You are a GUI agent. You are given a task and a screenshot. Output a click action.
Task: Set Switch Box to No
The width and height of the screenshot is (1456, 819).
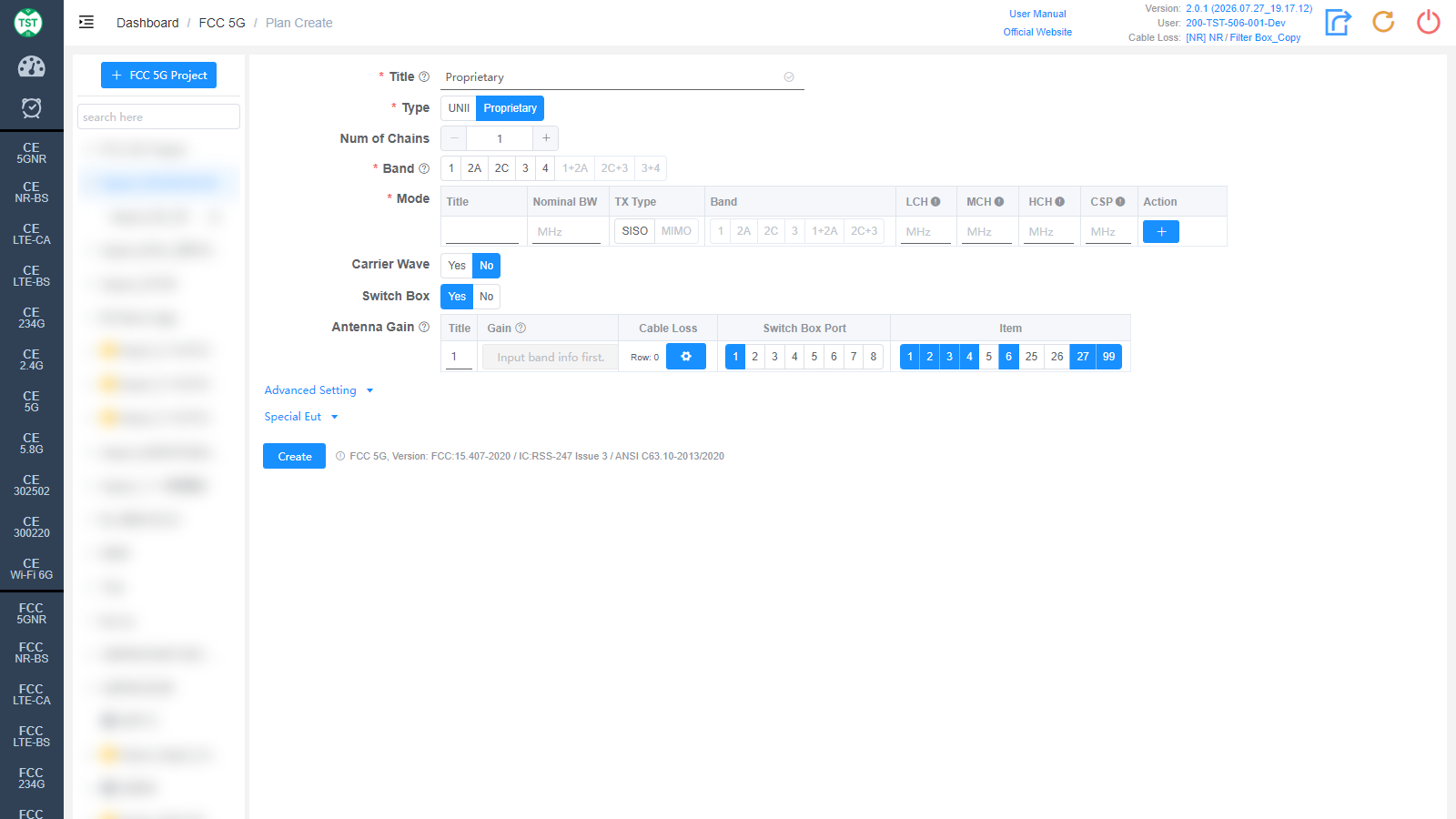click(x=487, y=297)
